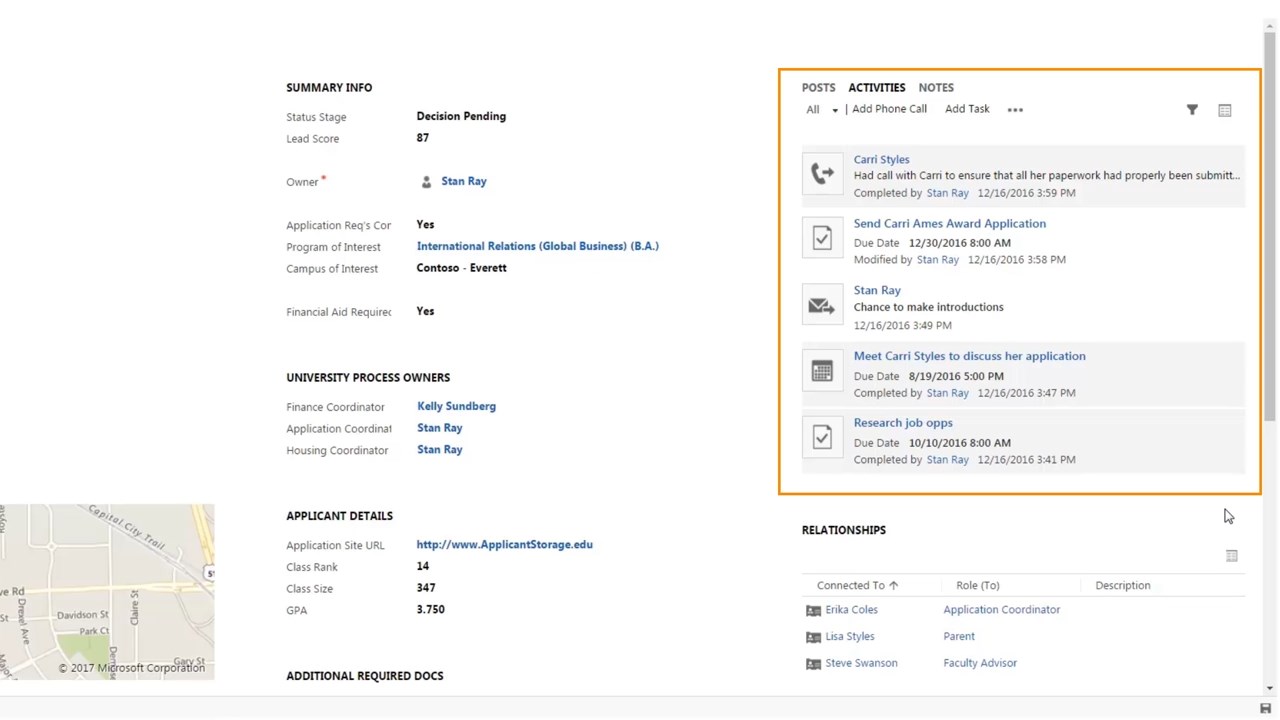
Task: Expand the All activities filter dropdown
Action: pos(822,110)
